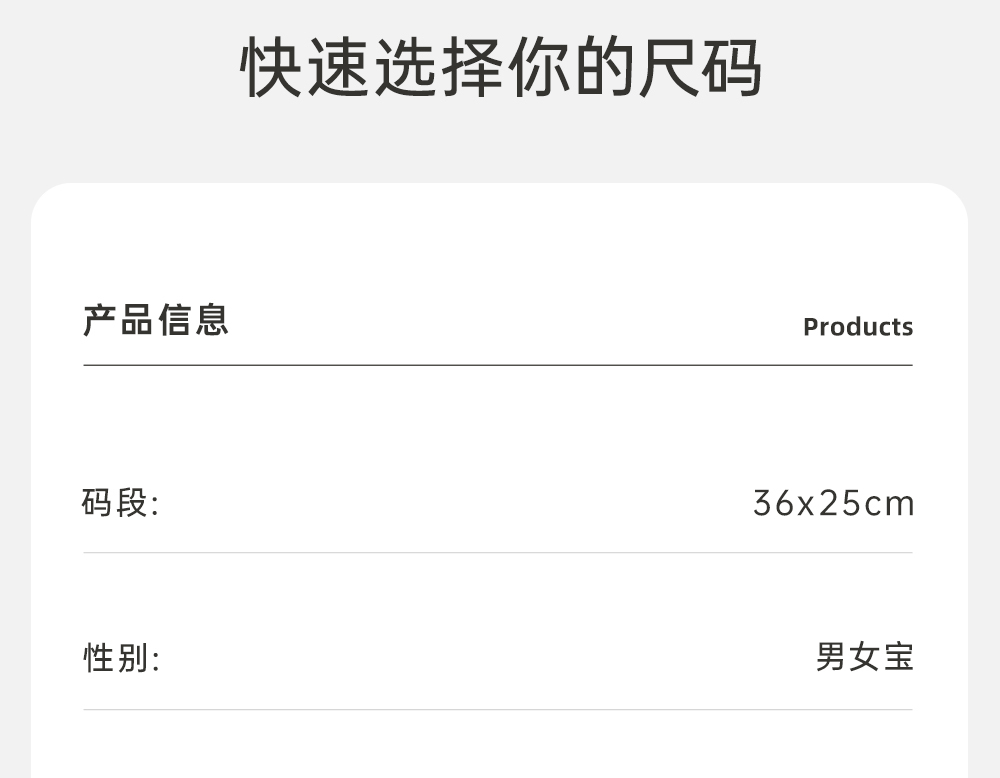This screenshot has height=778, width=1000.
Task: Click the thin divider below the 码段 row
Action: click(498, 553)
